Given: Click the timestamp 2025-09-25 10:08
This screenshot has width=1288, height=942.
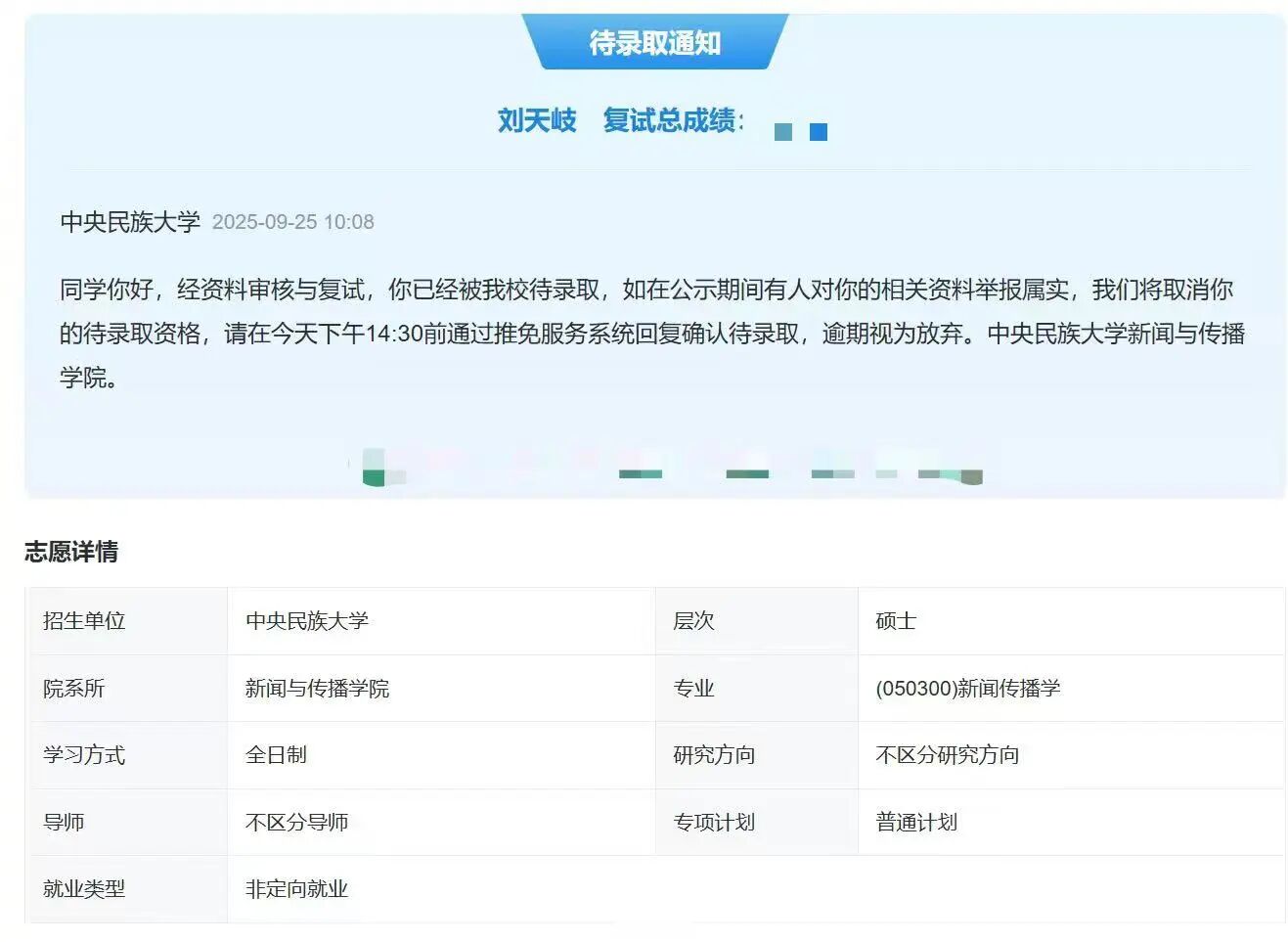Looking at the screenshot, I should [292, 222].
